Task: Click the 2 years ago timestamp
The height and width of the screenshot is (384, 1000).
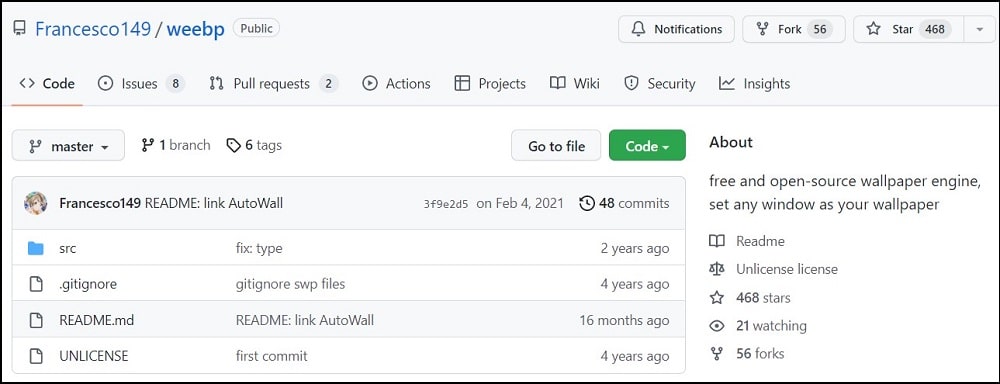Action: (x=635, y=248)
